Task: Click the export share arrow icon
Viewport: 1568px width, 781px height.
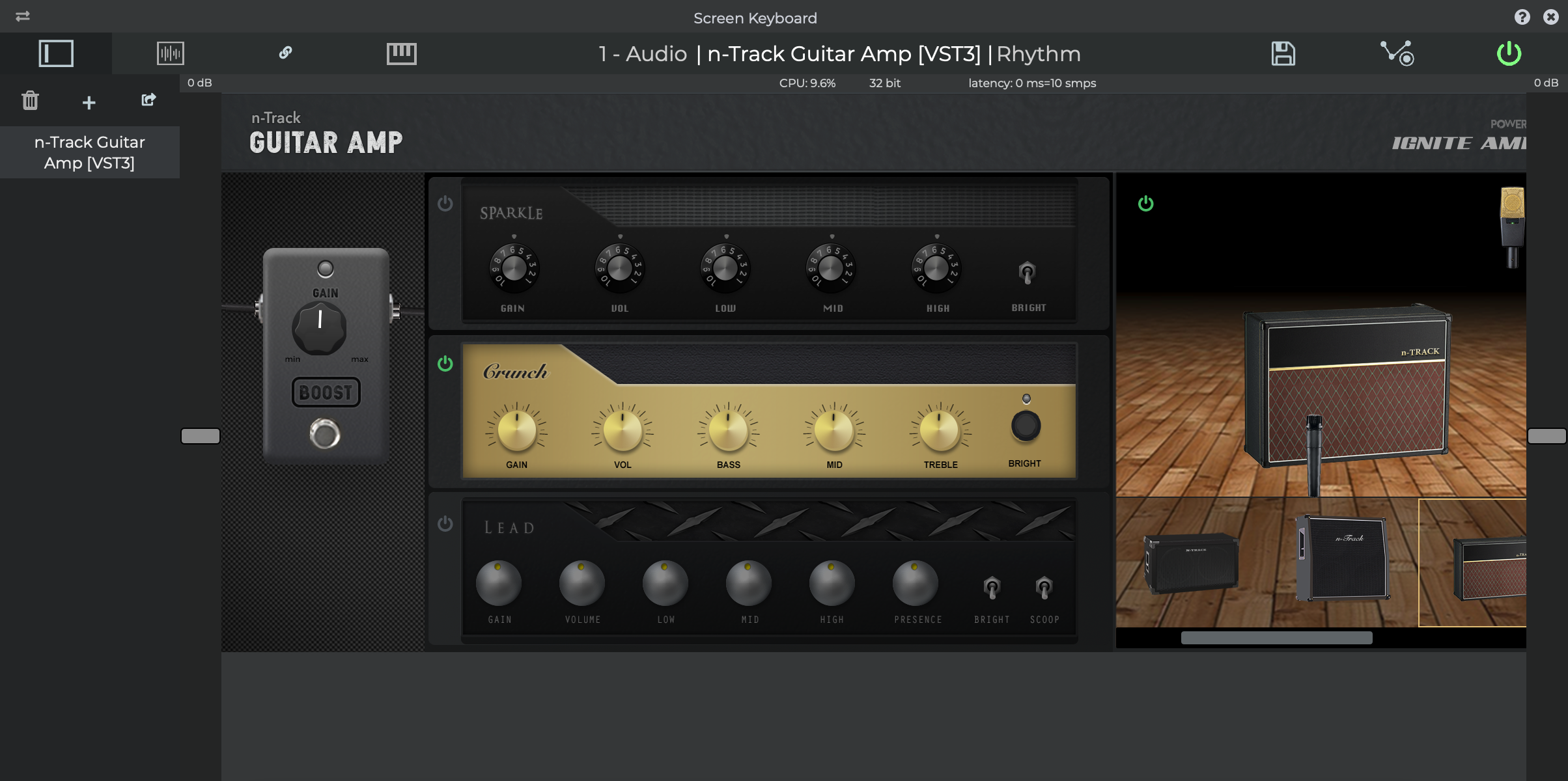Action: tap(148, 100)
